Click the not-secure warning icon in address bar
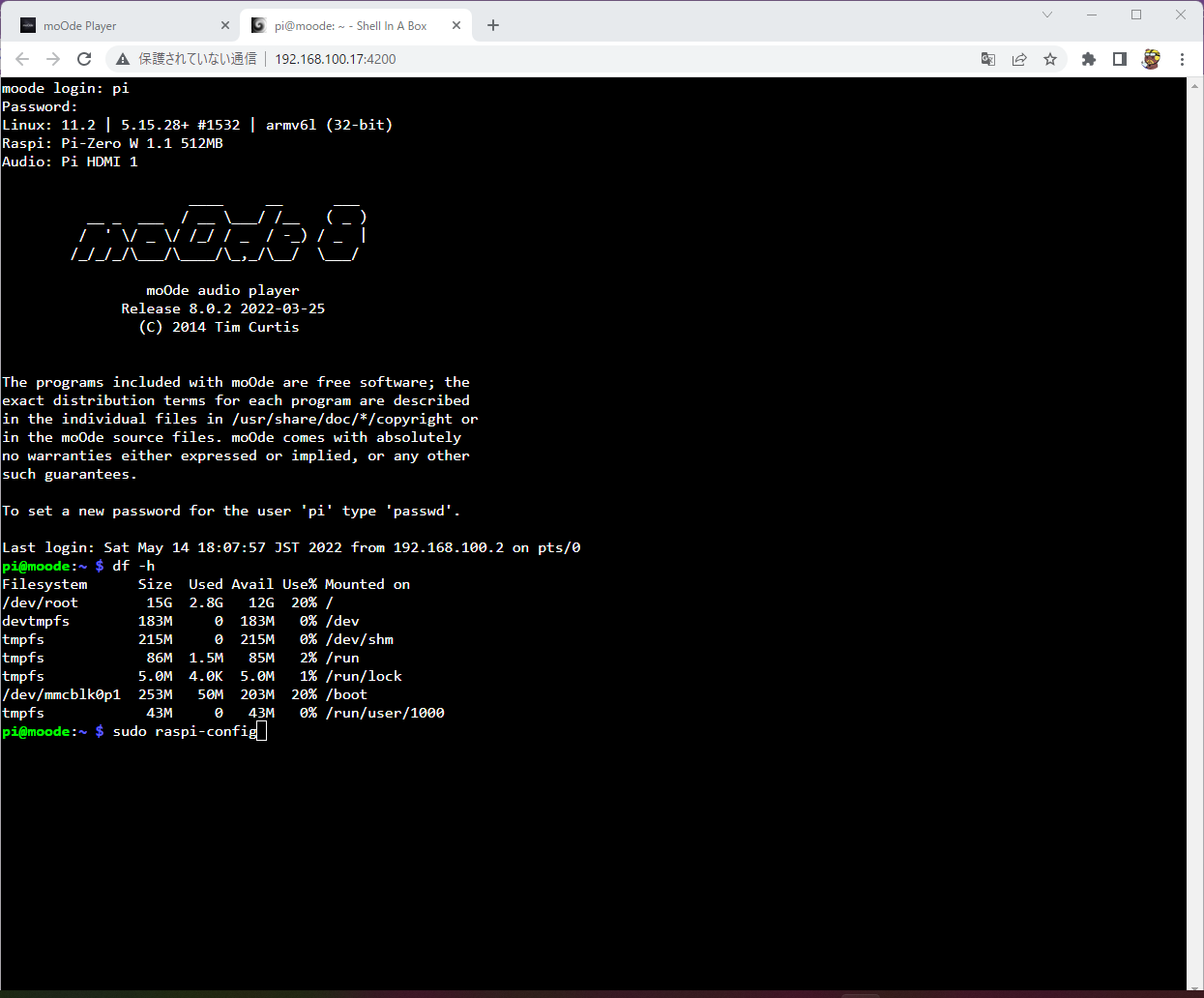This screenshot has height=998, width=1204. tap(123, 59)
